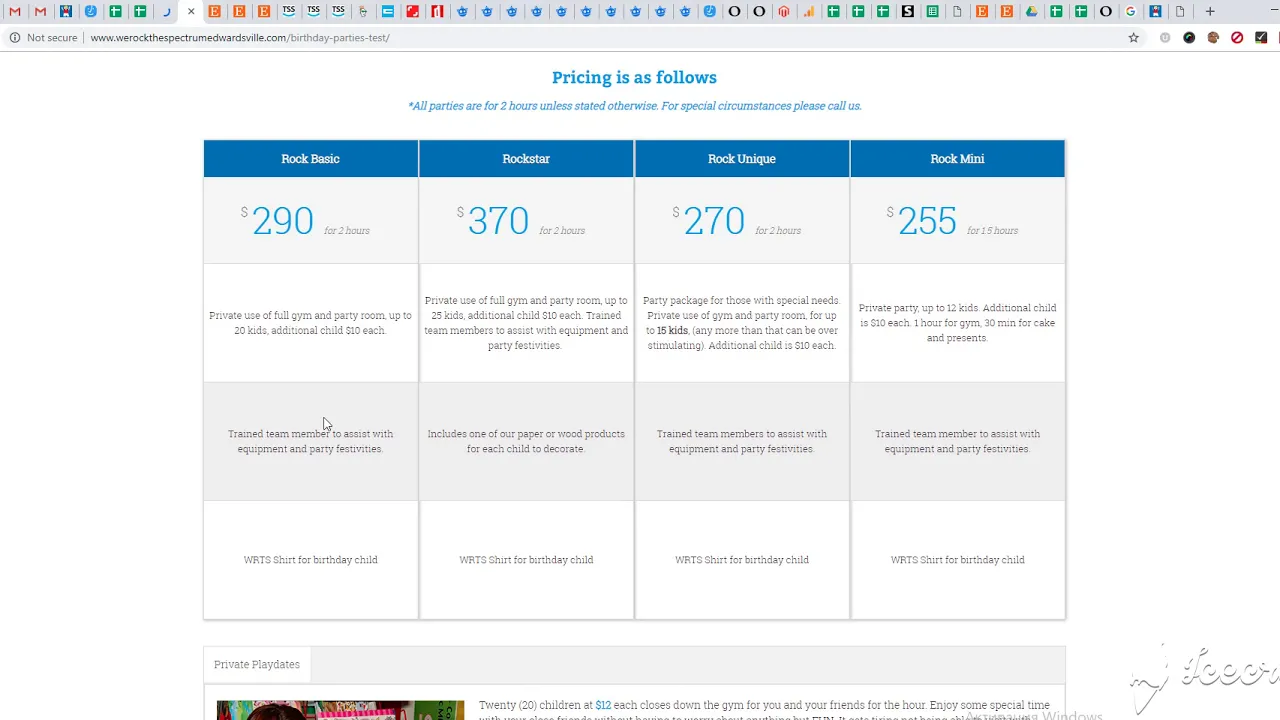
Task: Switch to the Google Sheets tab
Action: [932, 12]
